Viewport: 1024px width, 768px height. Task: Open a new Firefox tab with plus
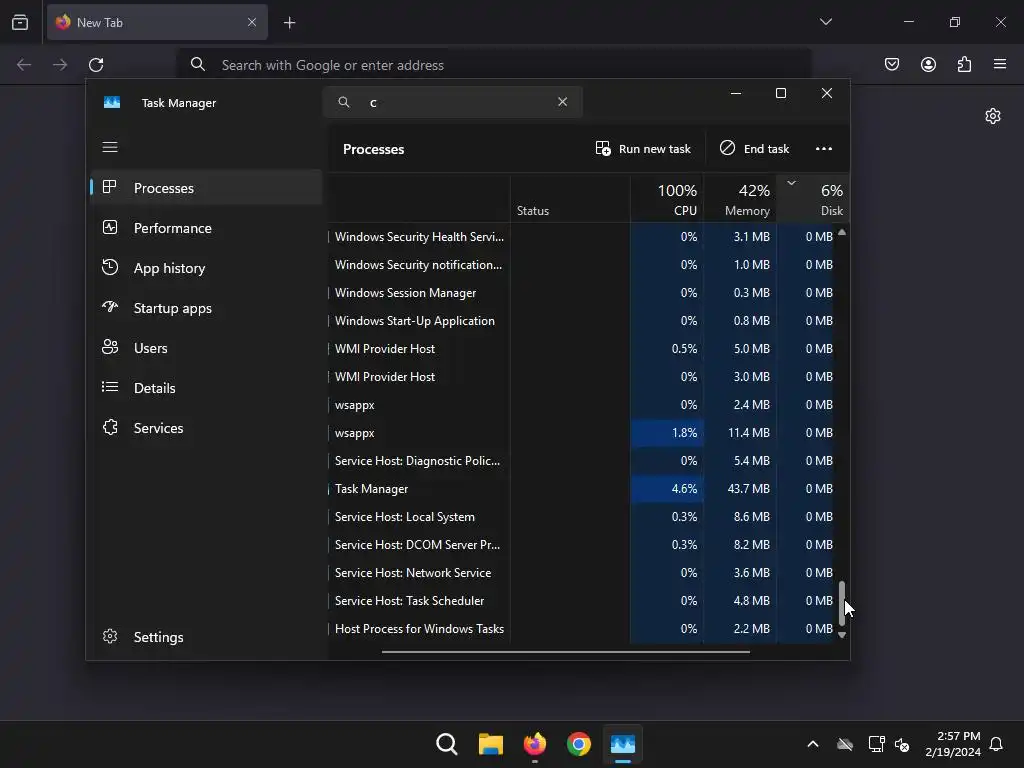click(289, 23)
